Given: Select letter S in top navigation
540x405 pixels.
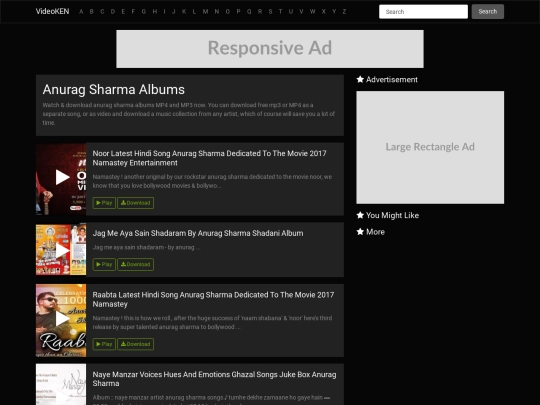Looking at the screenshot, I should pos(270,11).
